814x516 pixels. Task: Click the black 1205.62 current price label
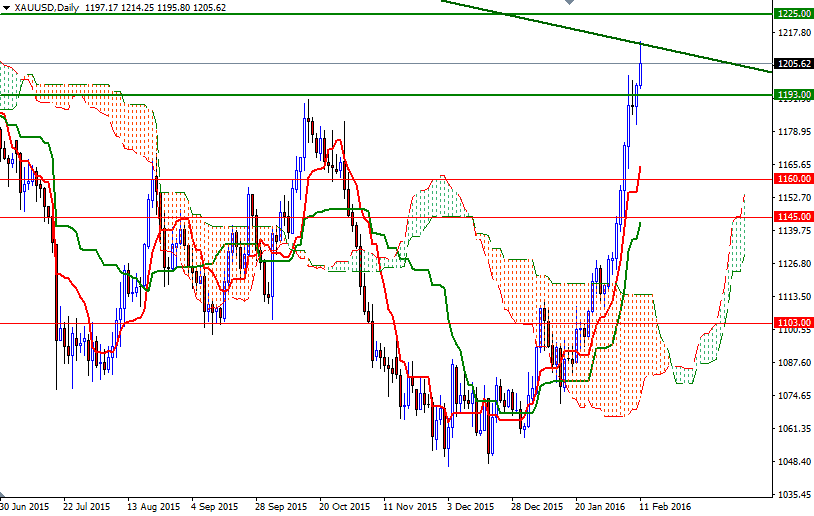793,64
